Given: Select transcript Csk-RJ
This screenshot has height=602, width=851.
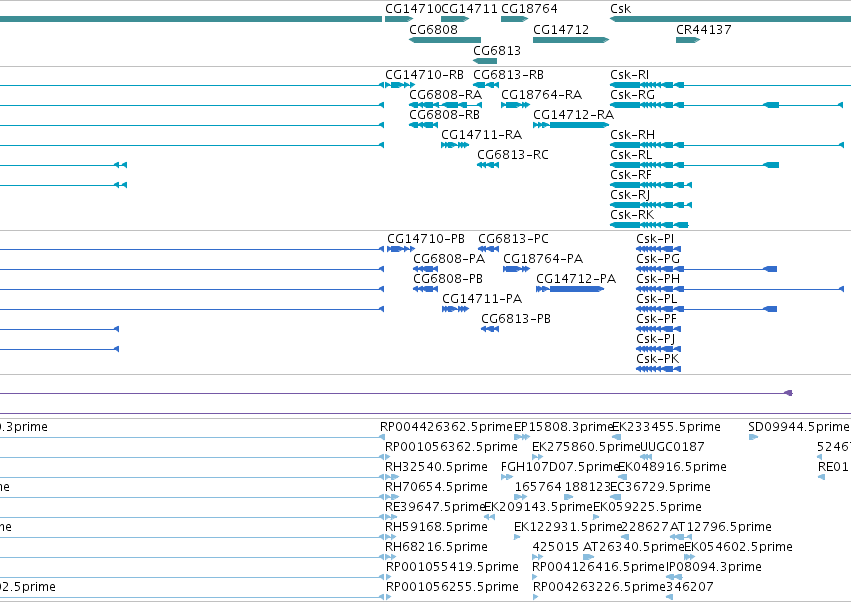Looking at the screenshot, I should (x=630, y=195).
